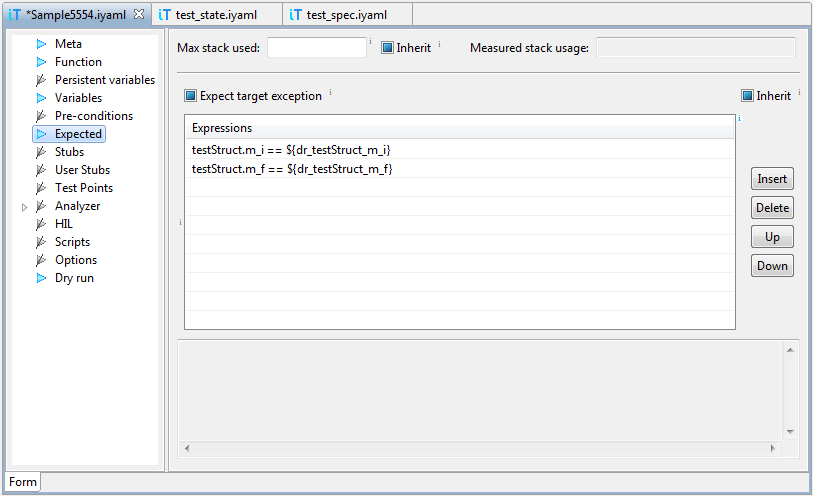Image resolution: width=813 pixels, height=496 pixels.
Task: Click the Dry run section icon
Action: pyautogui.click(x=41, y=278)
